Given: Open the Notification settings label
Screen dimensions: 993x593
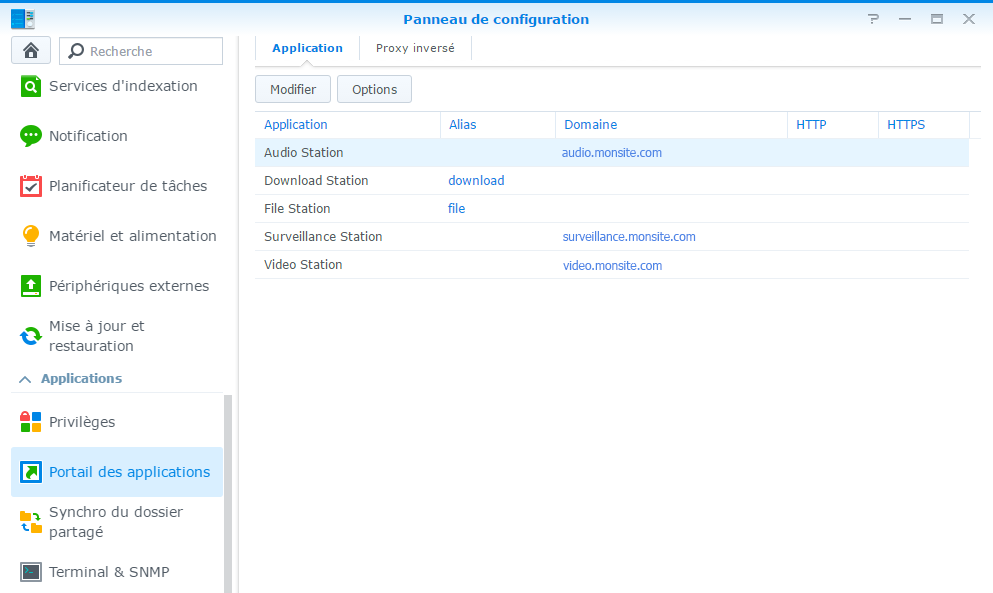Looking at the screenshot, I should (x=88, y=136).
